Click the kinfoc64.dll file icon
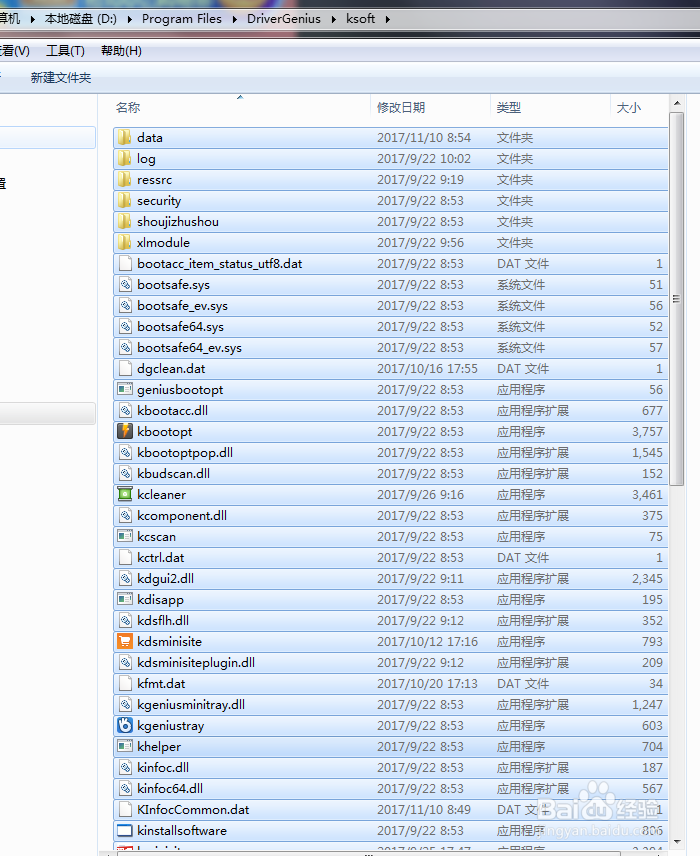The width and height of the screenshot is (700, 856). [x=125, y=788]
